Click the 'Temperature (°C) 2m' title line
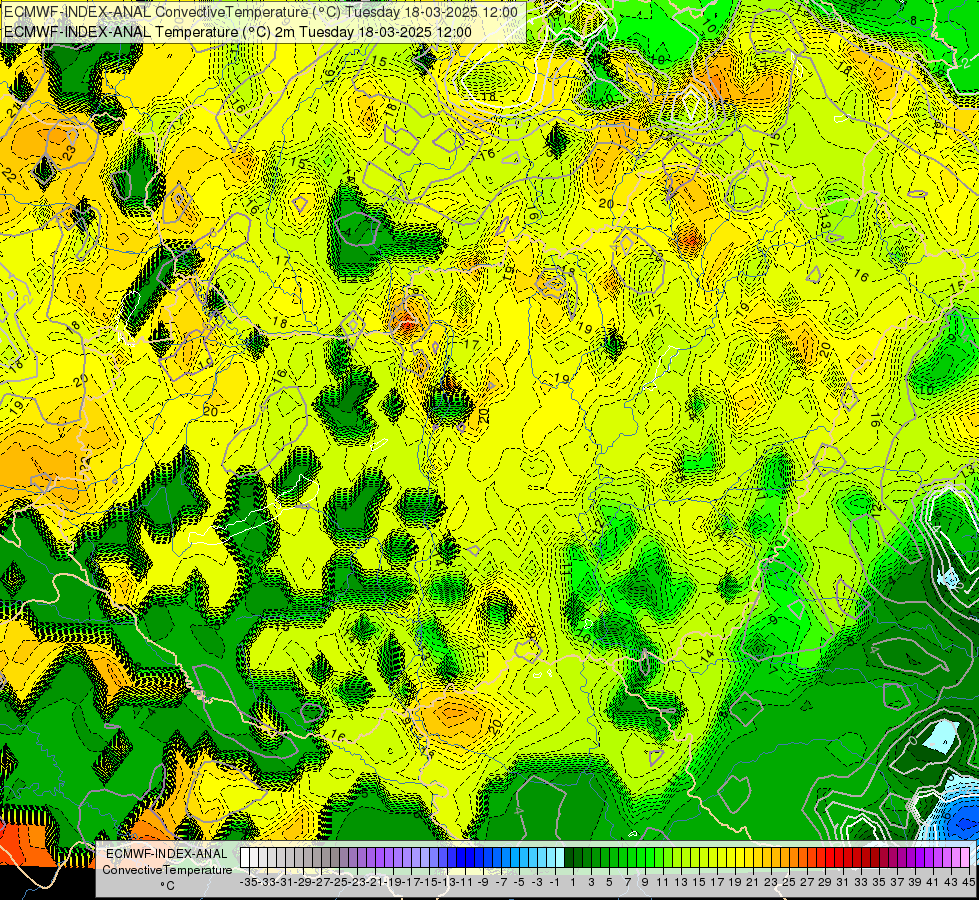 point(238,32)
